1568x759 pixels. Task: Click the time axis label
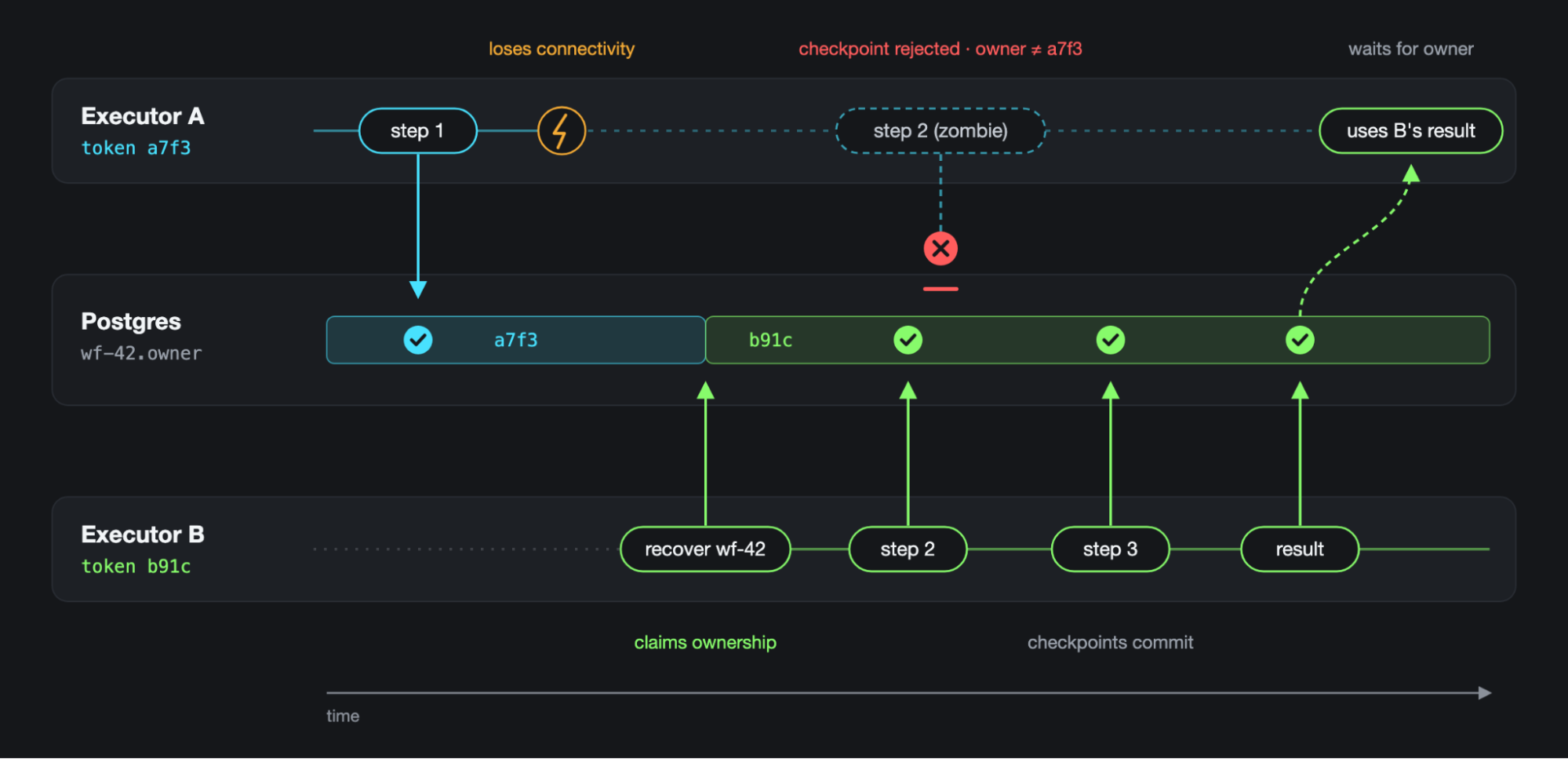click(x=343, y=716)
